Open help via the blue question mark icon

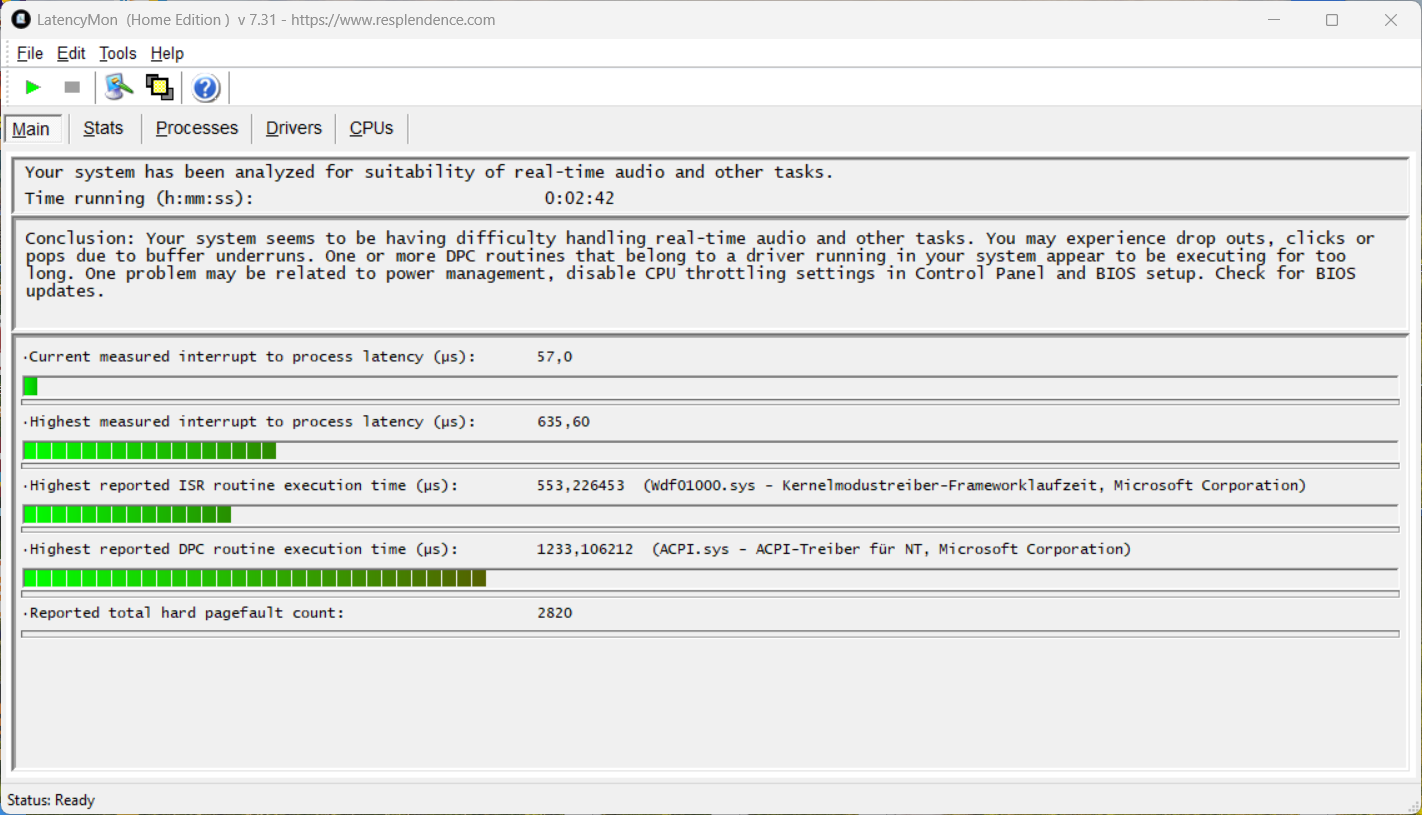(206, 88)
